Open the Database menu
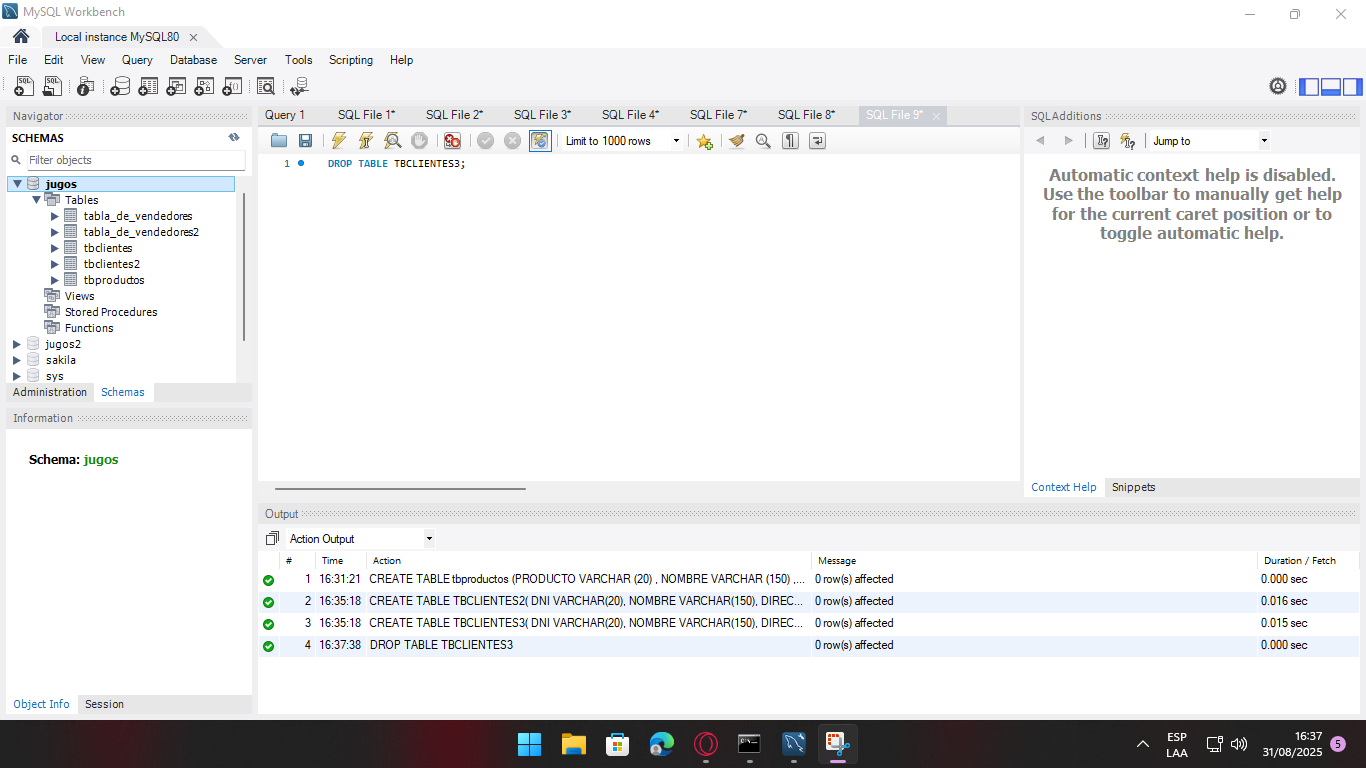1366x768 pixels. pos(193,60)
